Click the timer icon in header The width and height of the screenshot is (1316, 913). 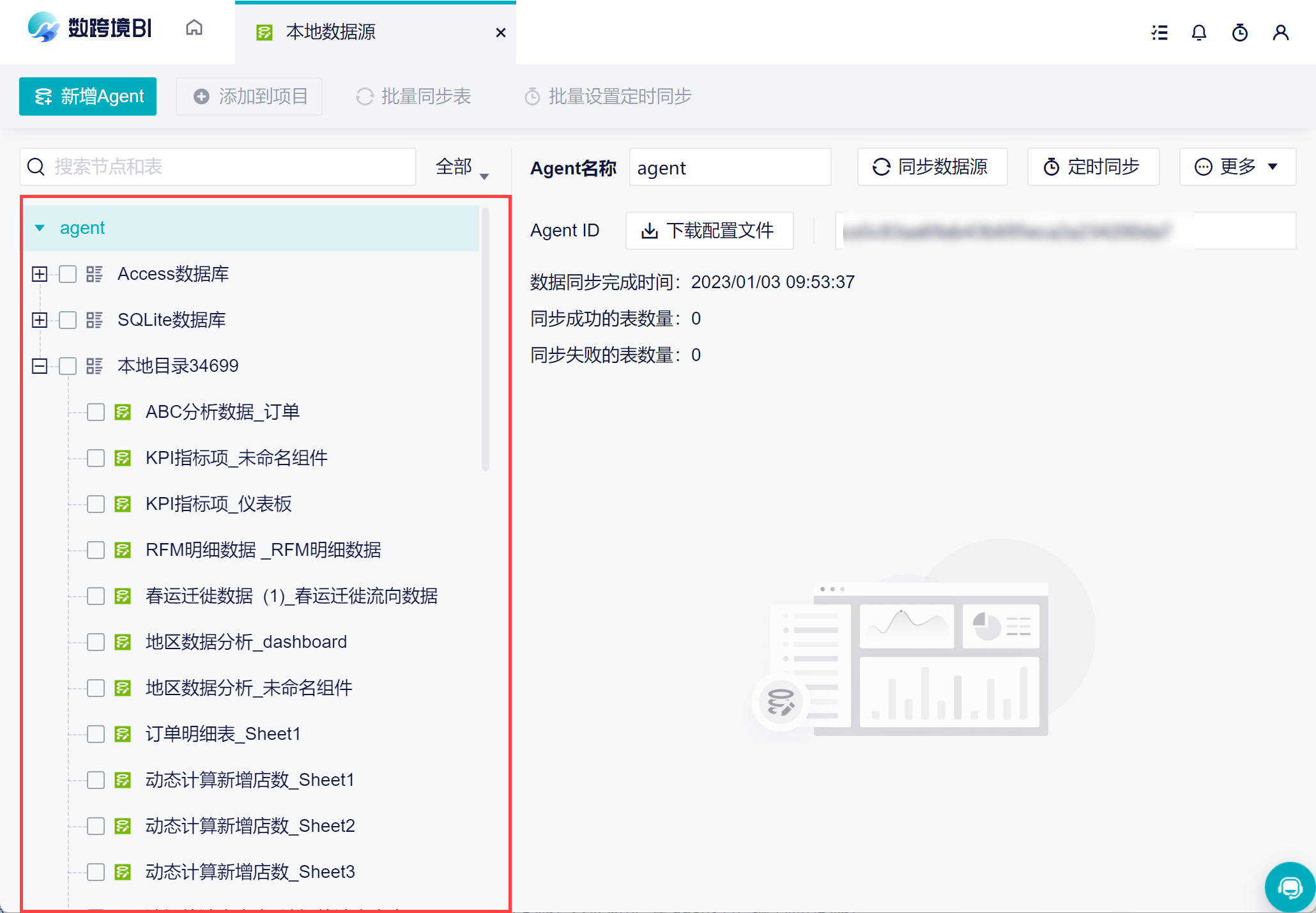point(1240,33)
